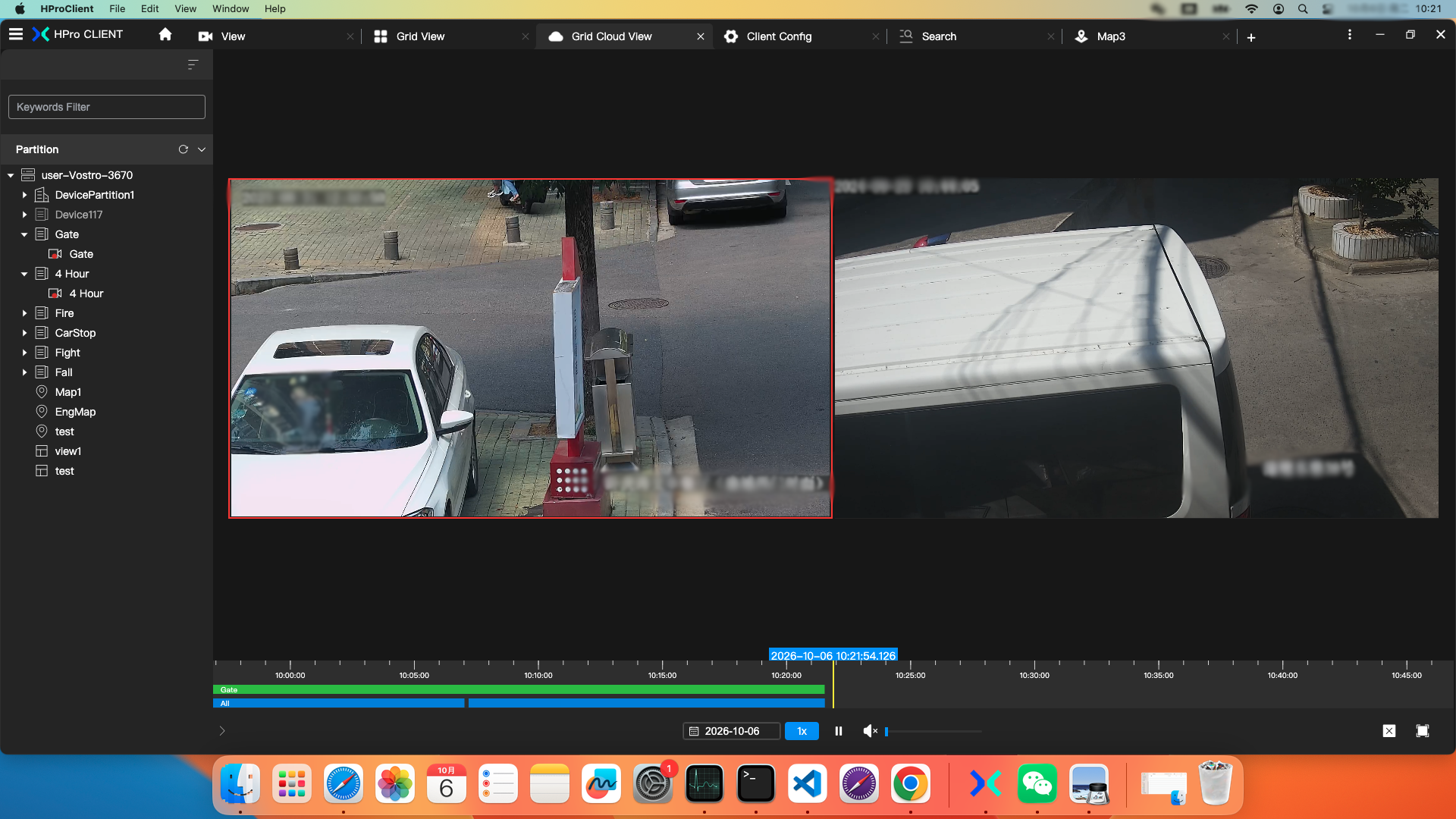Screen dimensions: 1456x819
Task: Expand the bottom panel chevron arrow
Action: pyautogui.click(x=222, y=731)
